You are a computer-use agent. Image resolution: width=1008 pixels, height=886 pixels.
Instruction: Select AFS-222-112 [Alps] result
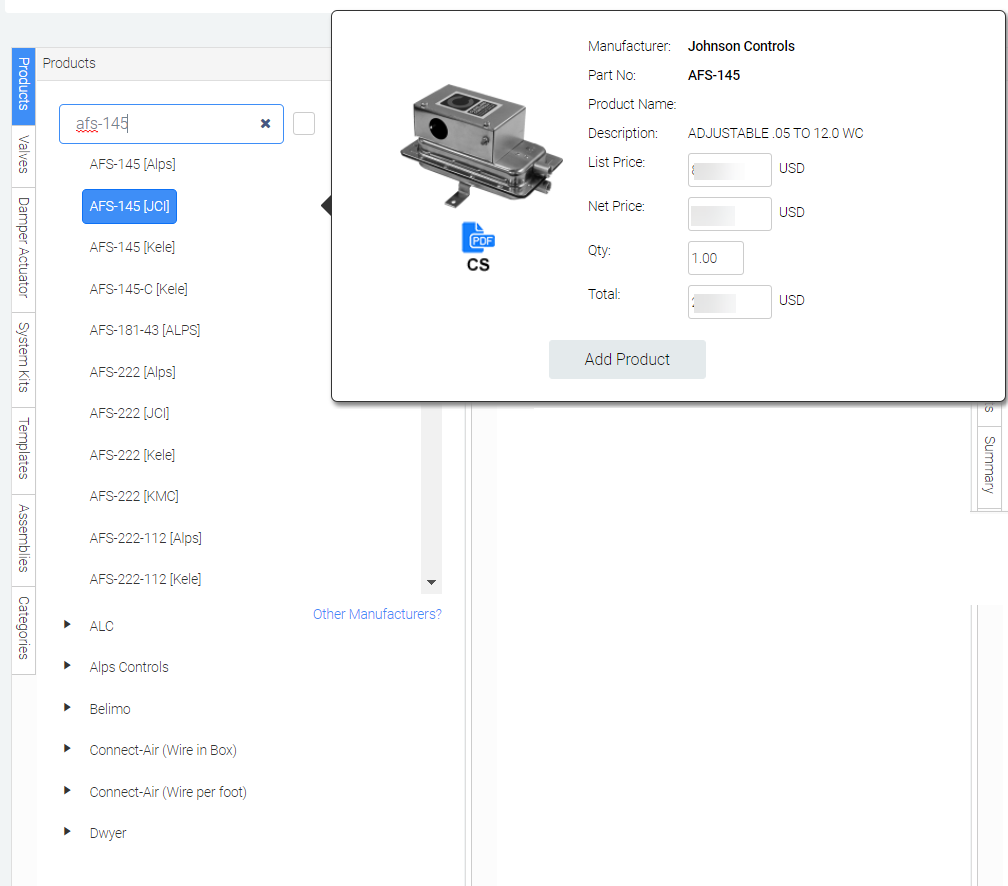tap(146, 538)
